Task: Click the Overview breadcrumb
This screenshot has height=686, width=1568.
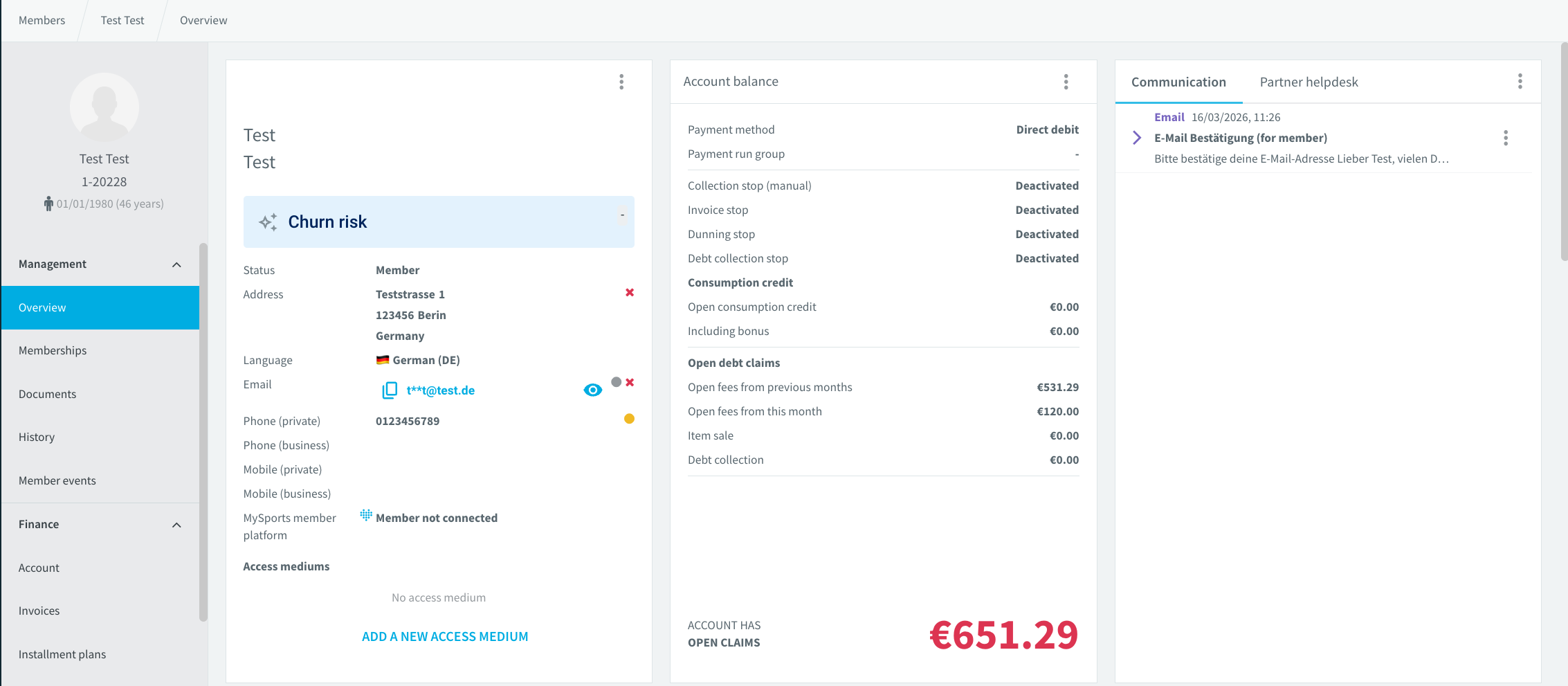Action: [x=203, y=20]
